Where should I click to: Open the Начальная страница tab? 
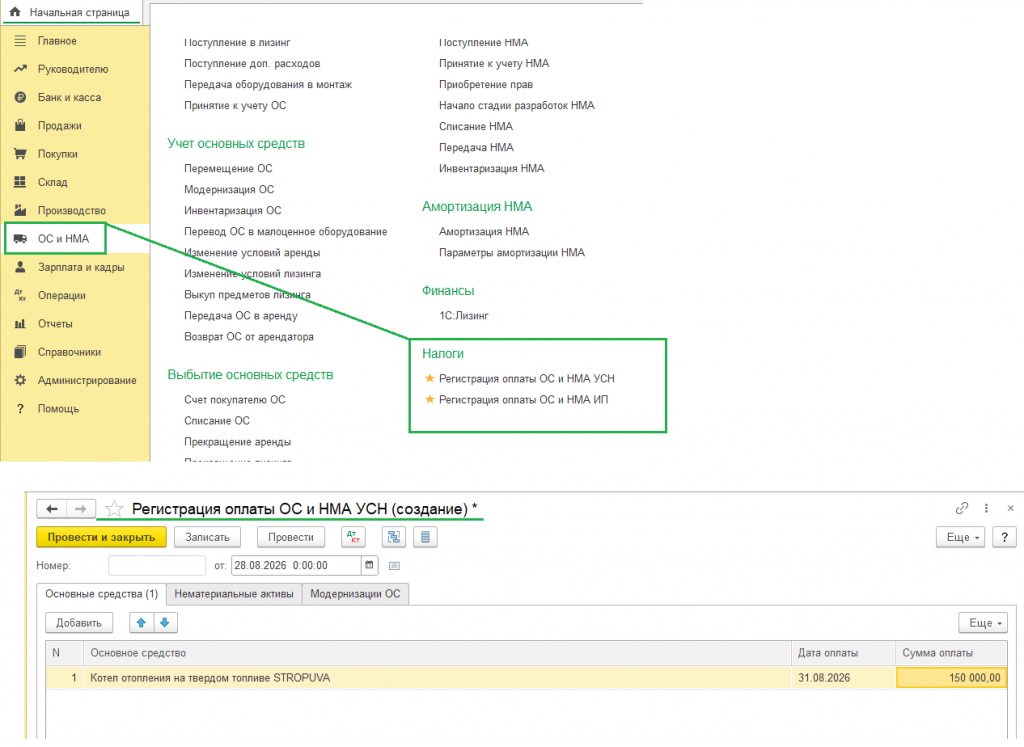pos(71,12)
